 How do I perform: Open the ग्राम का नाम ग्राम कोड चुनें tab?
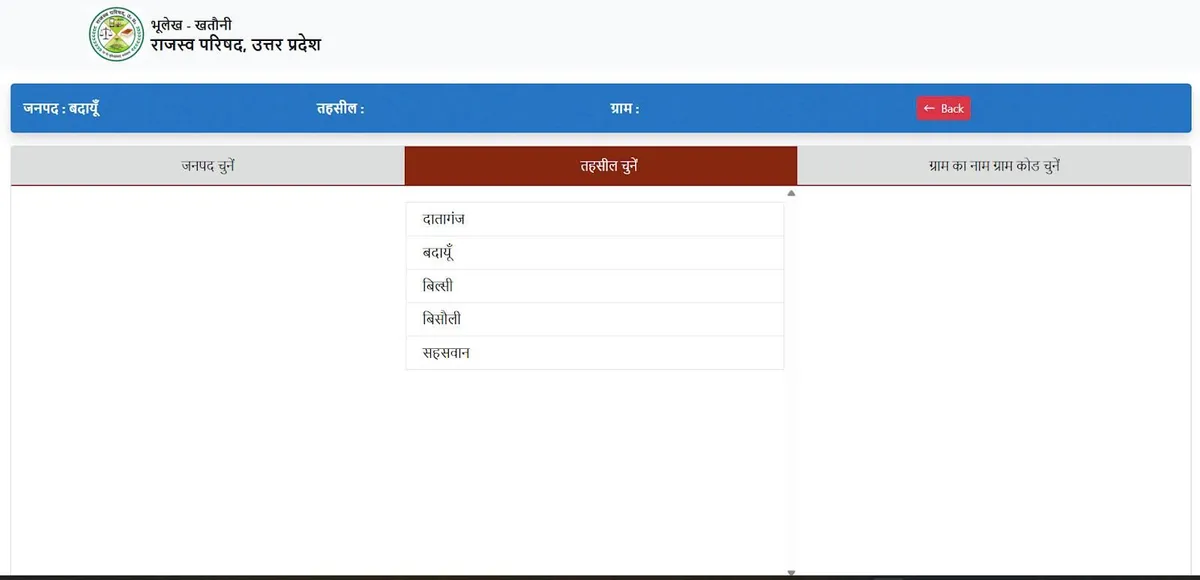click(x=994, y=166)
